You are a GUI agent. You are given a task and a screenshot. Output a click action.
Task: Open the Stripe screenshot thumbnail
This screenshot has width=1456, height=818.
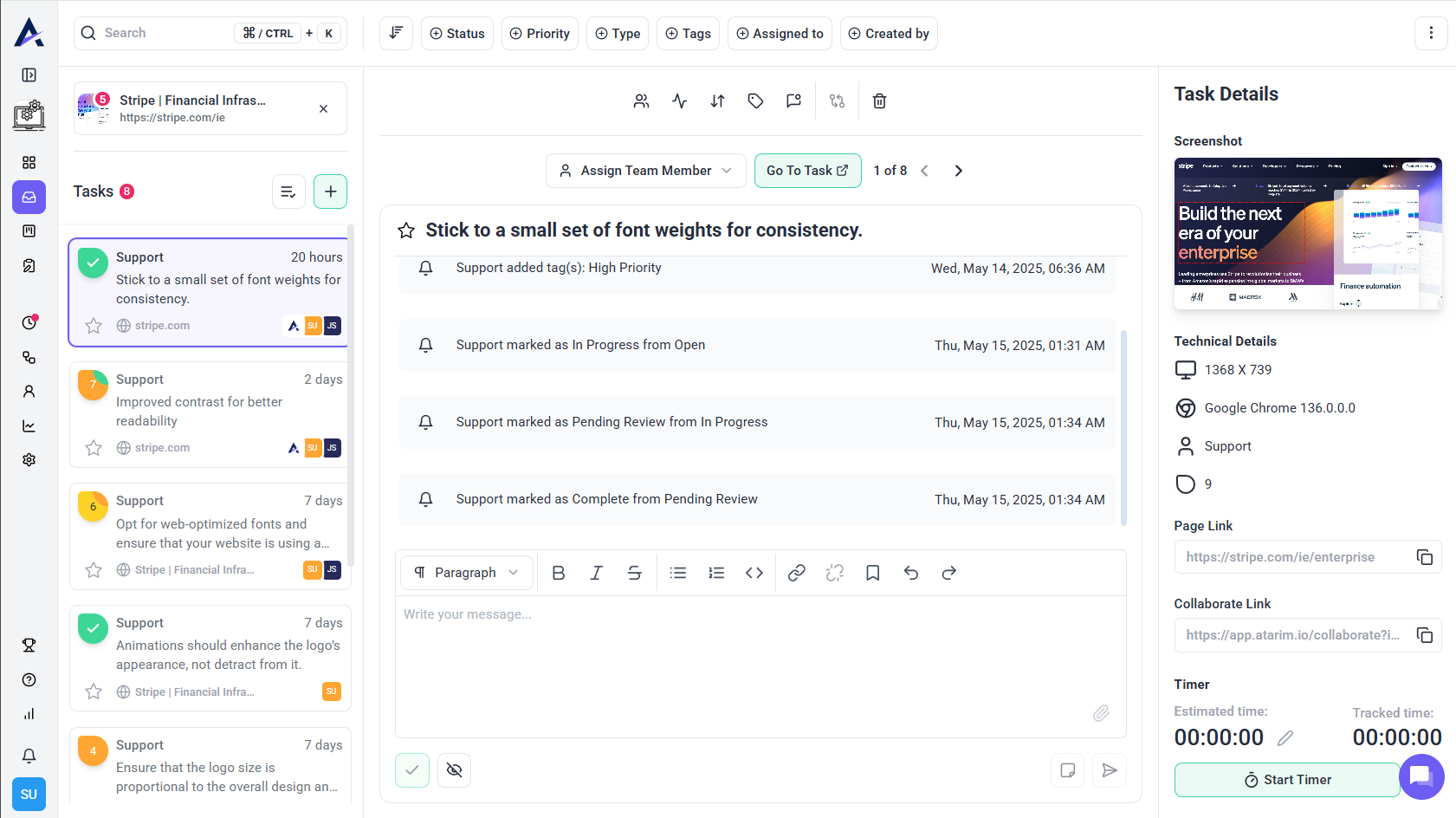pyautogui.click(x=1308, y=233)
